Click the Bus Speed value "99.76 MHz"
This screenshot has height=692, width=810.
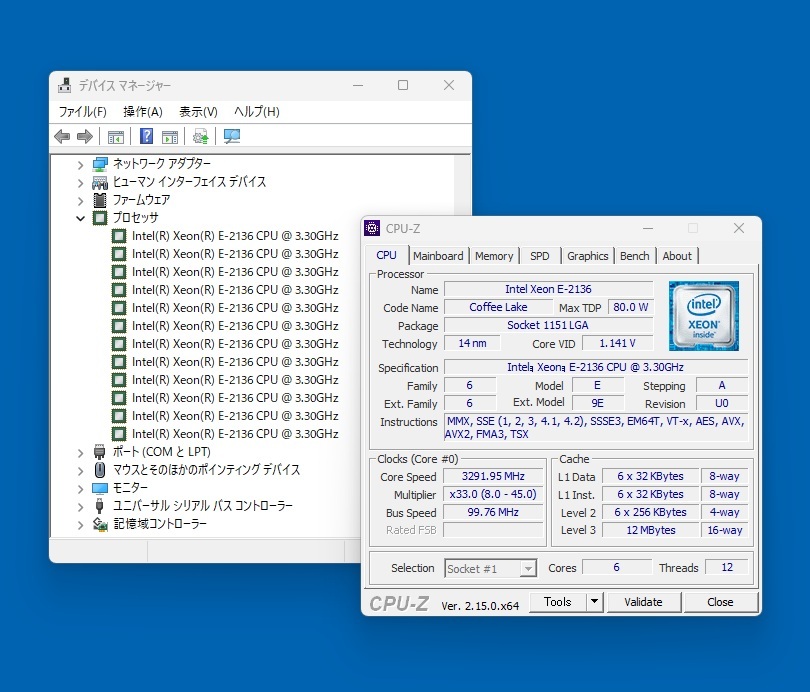click(x=493, y=512)
